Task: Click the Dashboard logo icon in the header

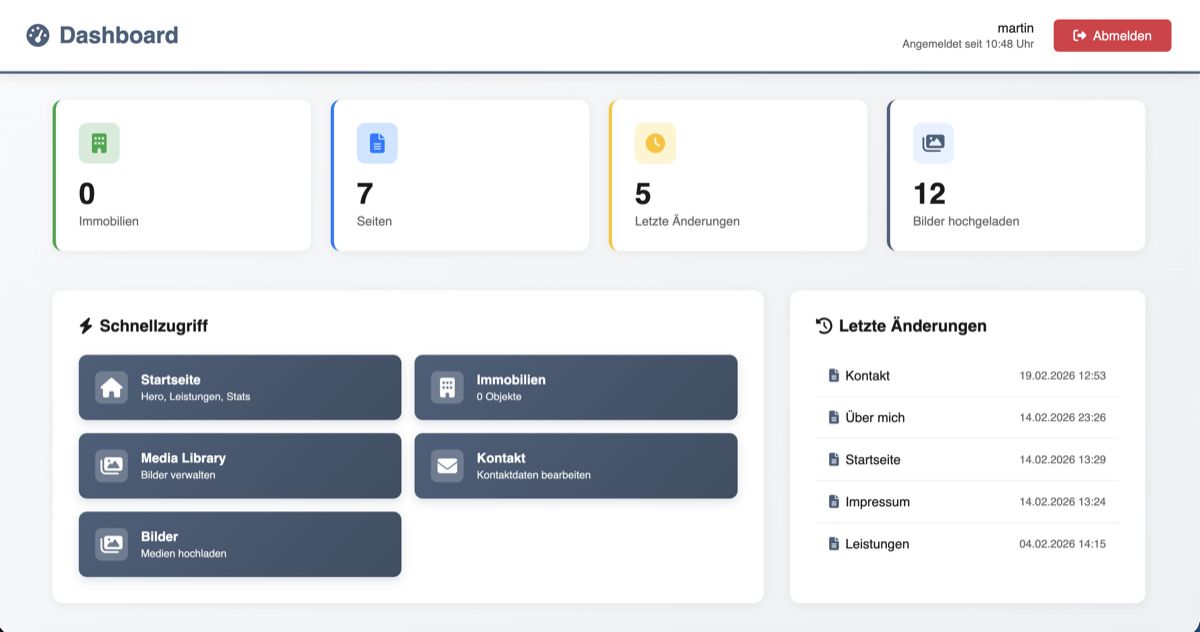Action: point(37,34)
